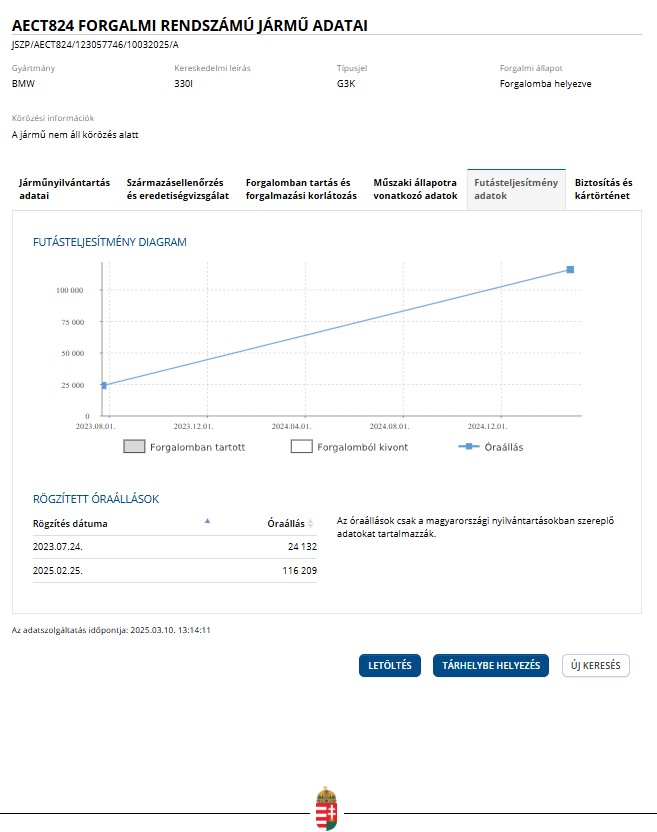Click the 24 132 starting chart data point
The width and height of the screenshot is (657, 832).
point(104,385)
